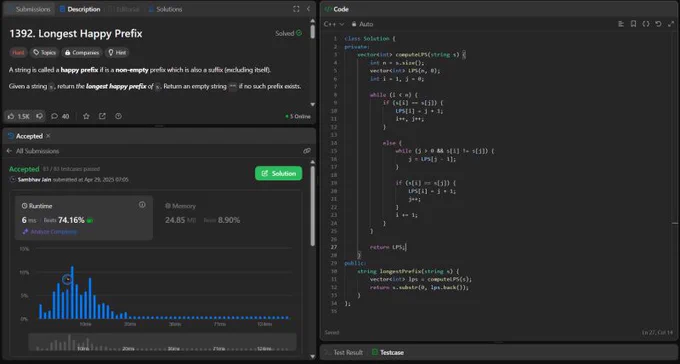
Task: Click the Analyze Complexity link
Action: point(50,232)
